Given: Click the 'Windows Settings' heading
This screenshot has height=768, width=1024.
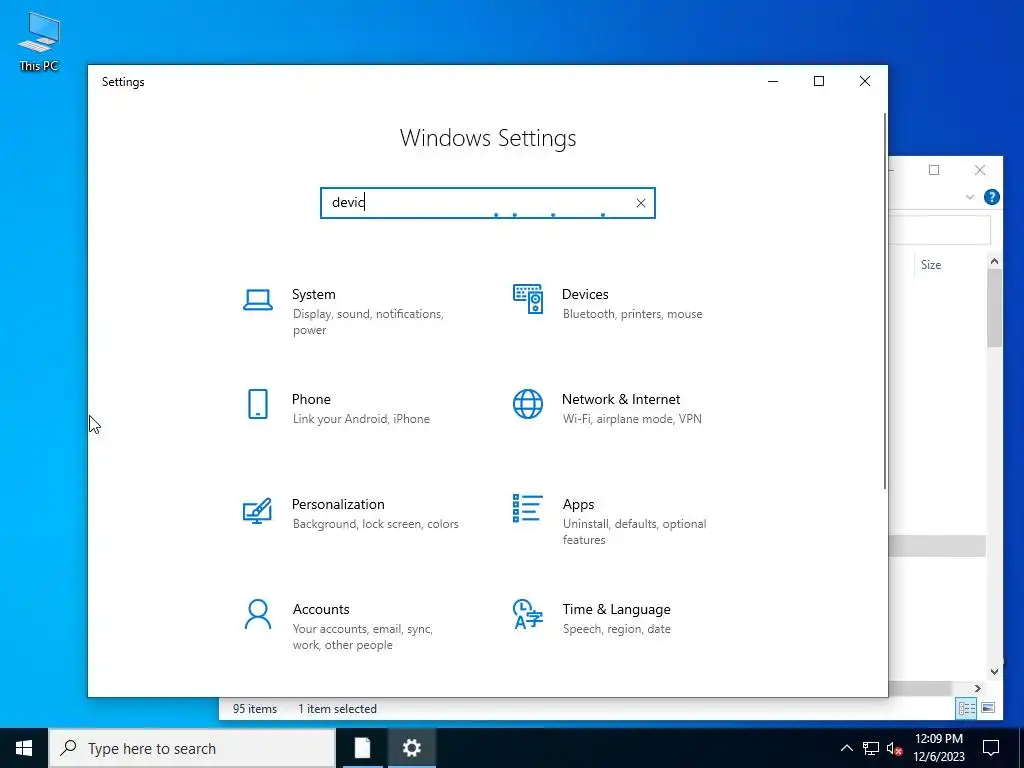Looking at the screenshot, I should tap(488, 138).
